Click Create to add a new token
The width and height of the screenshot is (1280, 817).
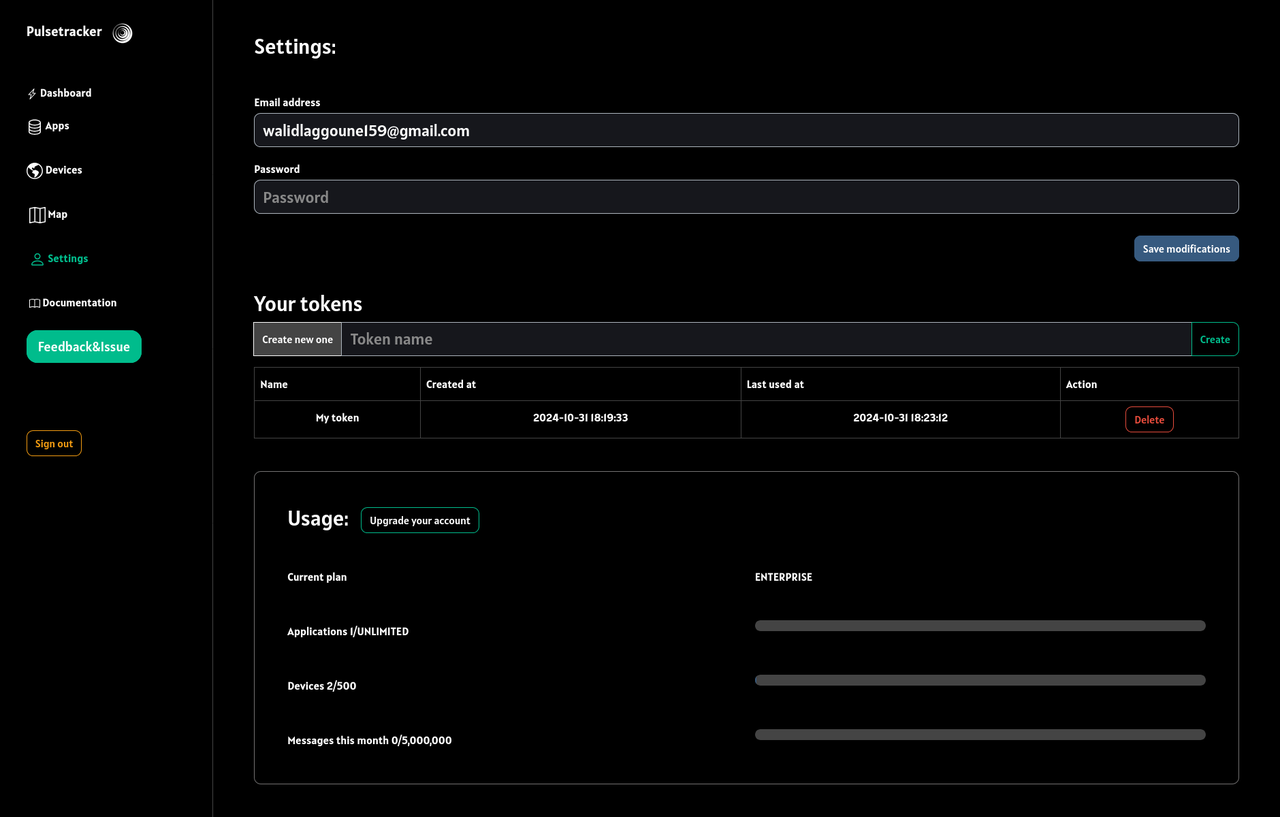pyautogui.click(x=1214, y=339)
